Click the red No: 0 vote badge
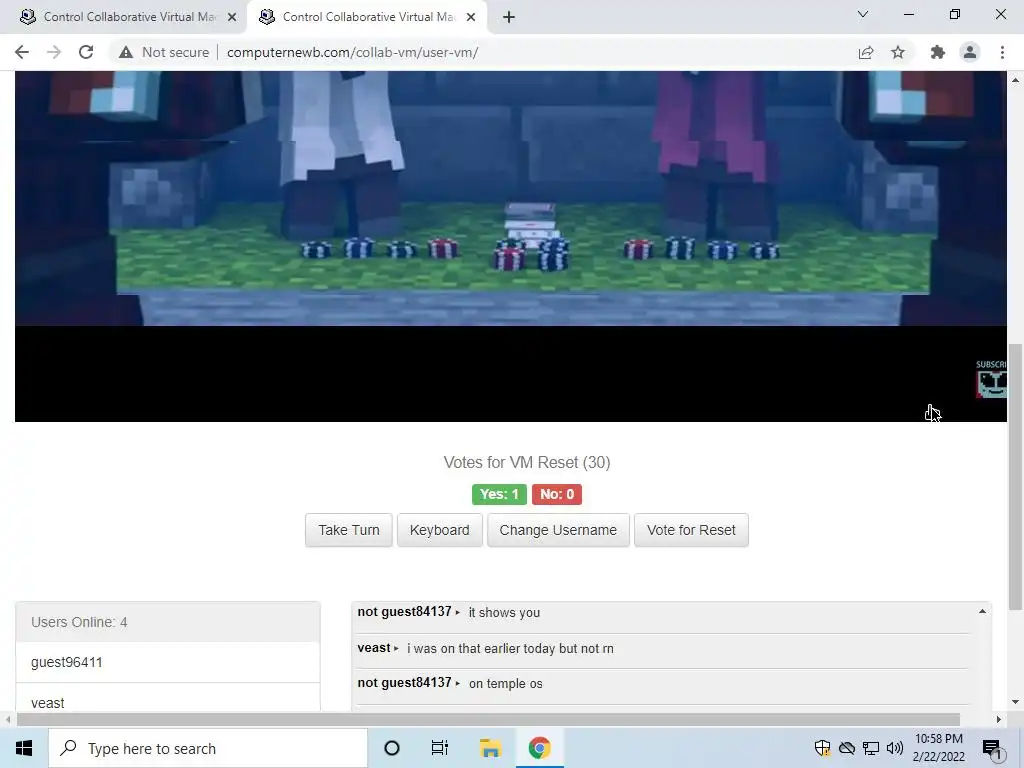 (556, 494)
